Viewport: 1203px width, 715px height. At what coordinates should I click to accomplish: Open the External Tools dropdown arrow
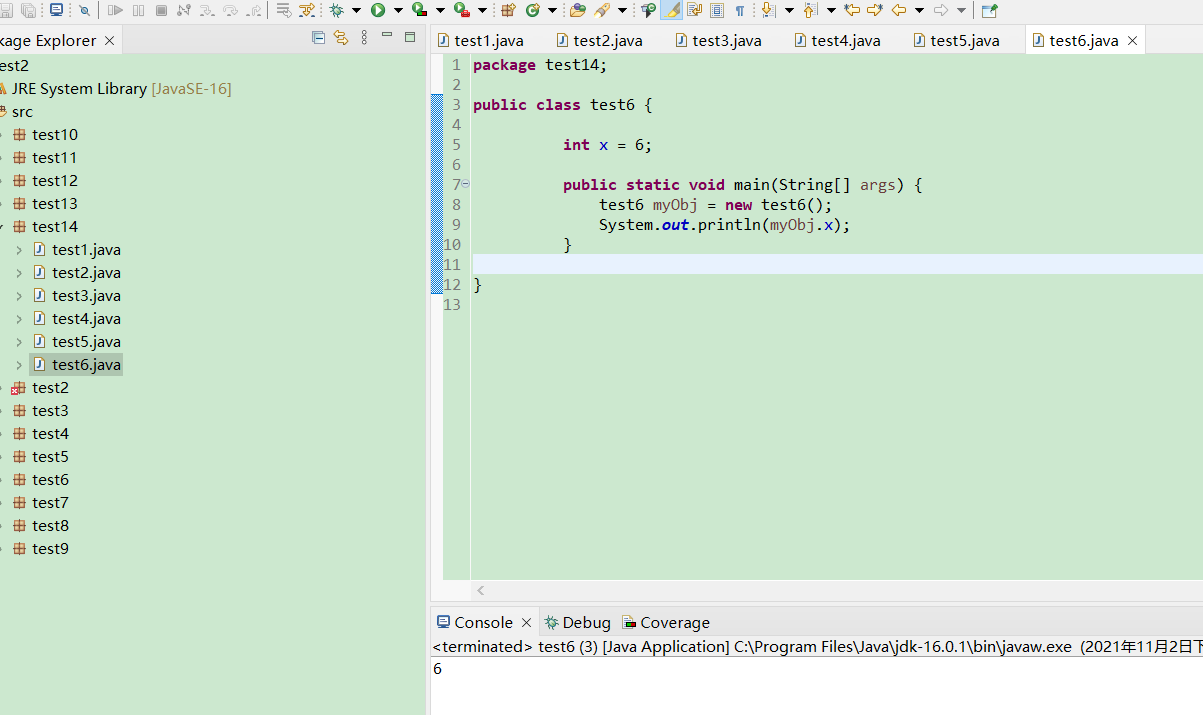[x=482, y=10]
